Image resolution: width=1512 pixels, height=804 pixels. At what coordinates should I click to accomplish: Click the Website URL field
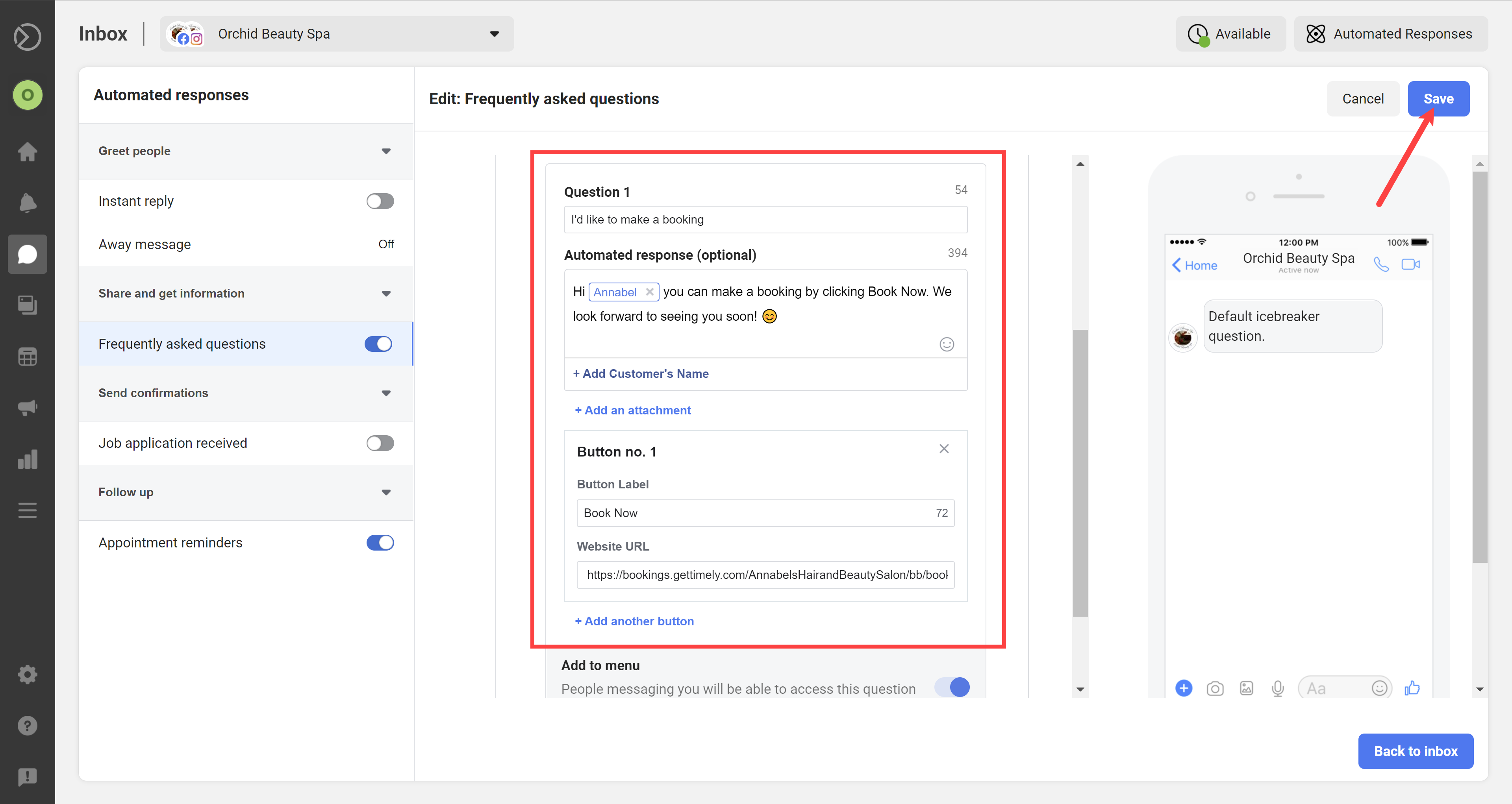point(765,575)
